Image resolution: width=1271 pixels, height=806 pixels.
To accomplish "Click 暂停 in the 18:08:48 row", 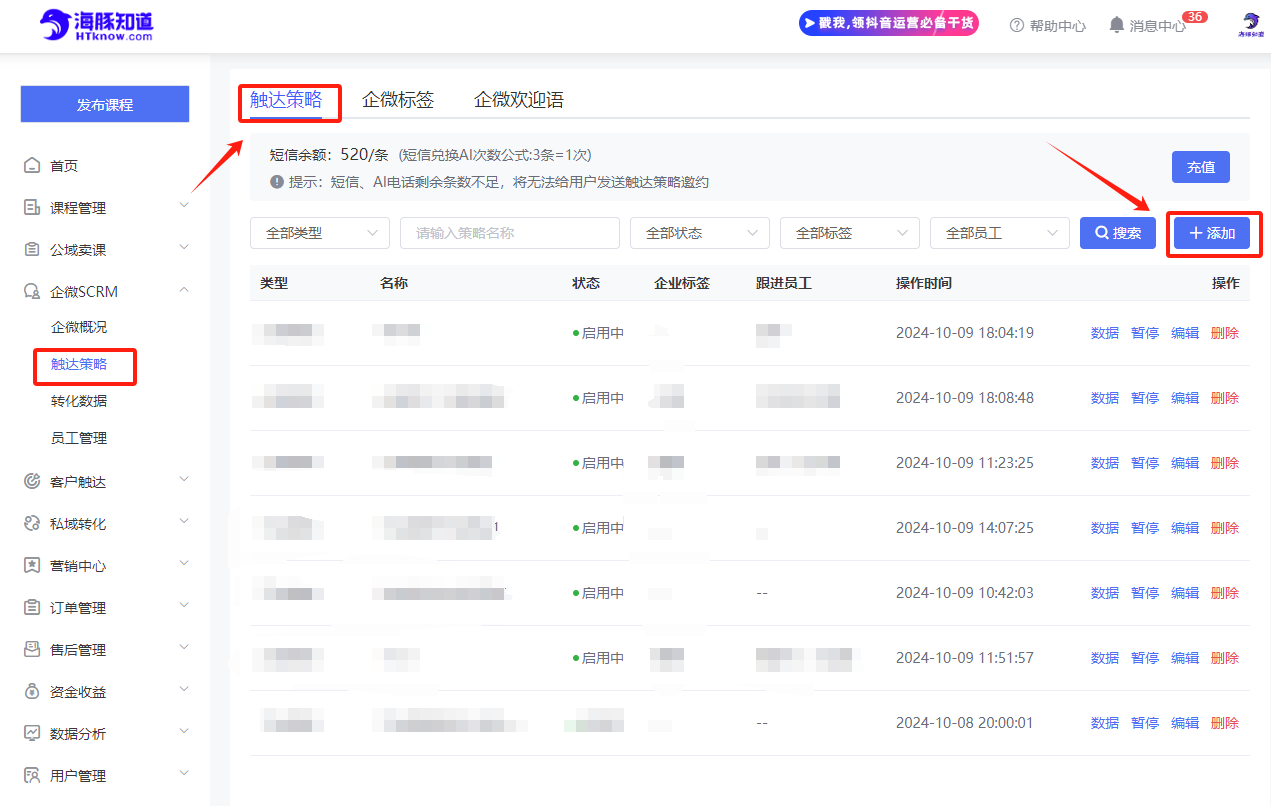I will tap(1145, 398).
